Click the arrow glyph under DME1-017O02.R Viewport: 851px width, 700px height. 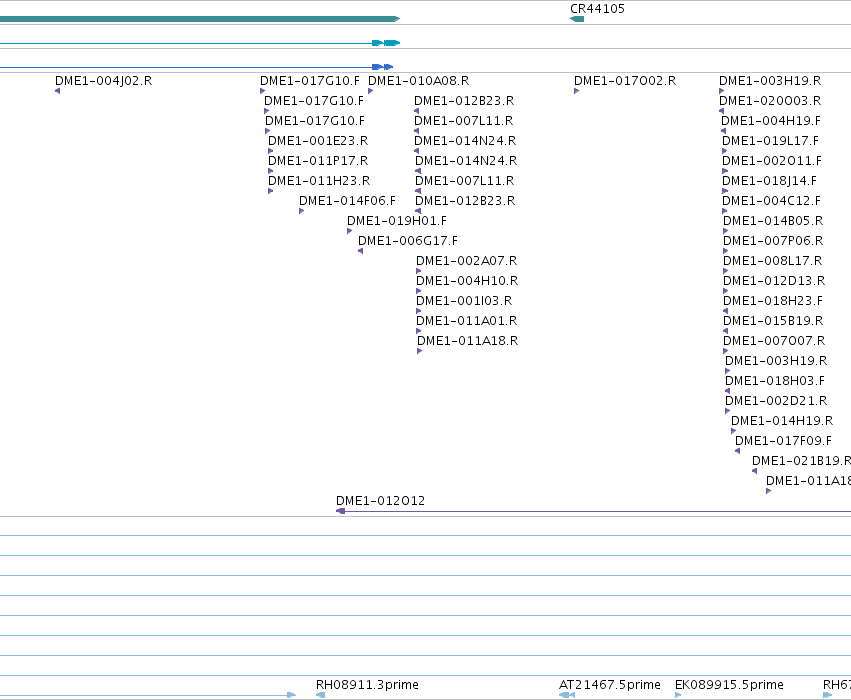point(576,91)
